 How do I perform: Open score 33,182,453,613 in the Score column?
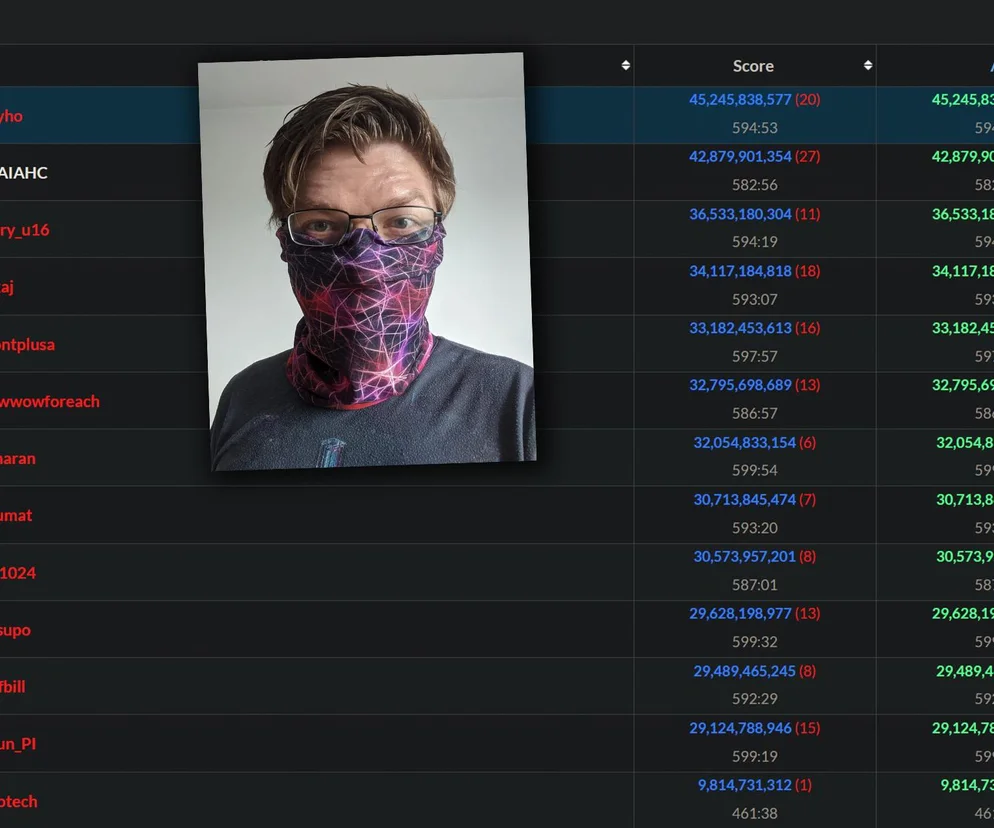740,328
